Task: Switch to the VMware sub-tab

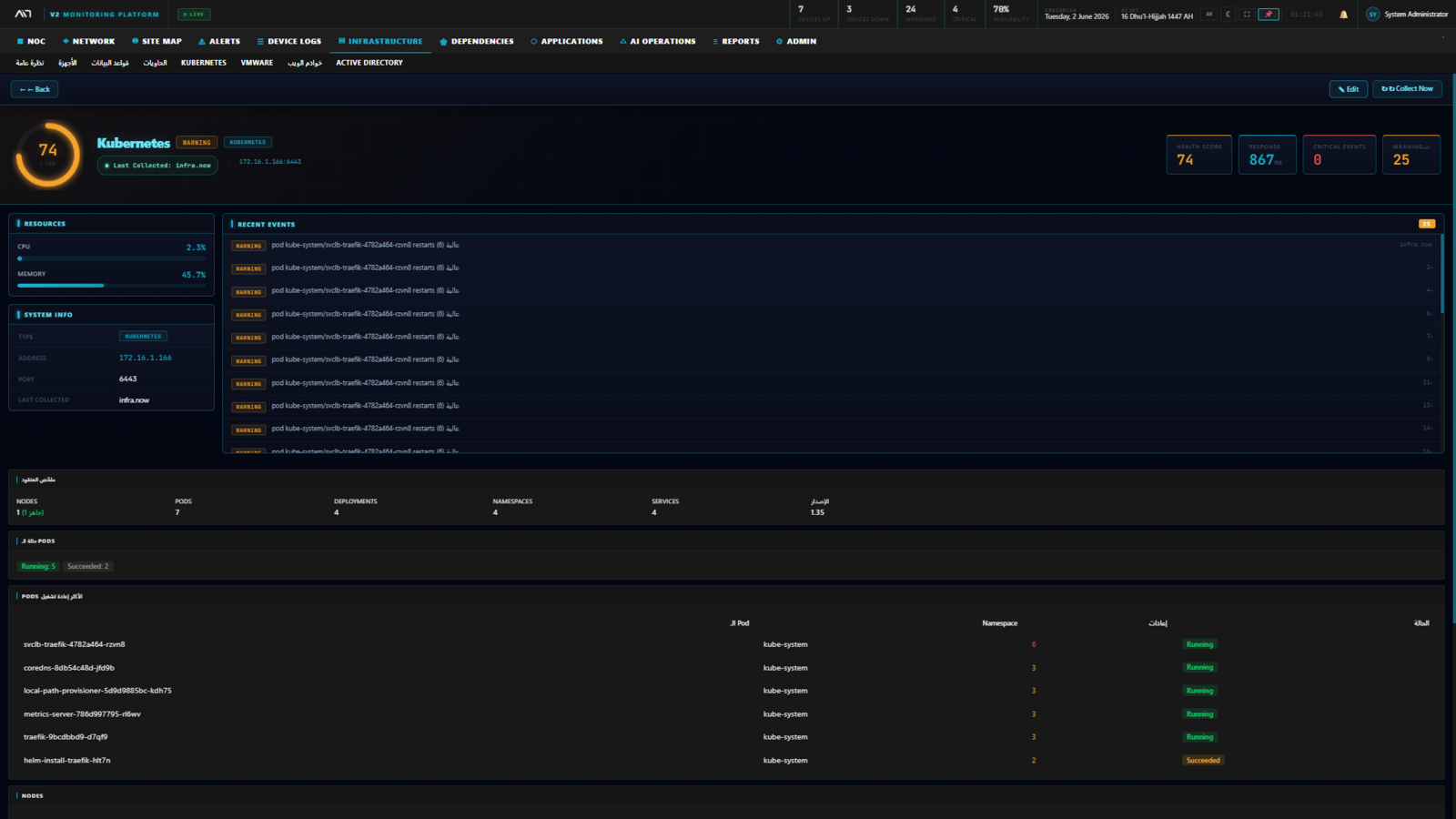Action: coord(257,63)
